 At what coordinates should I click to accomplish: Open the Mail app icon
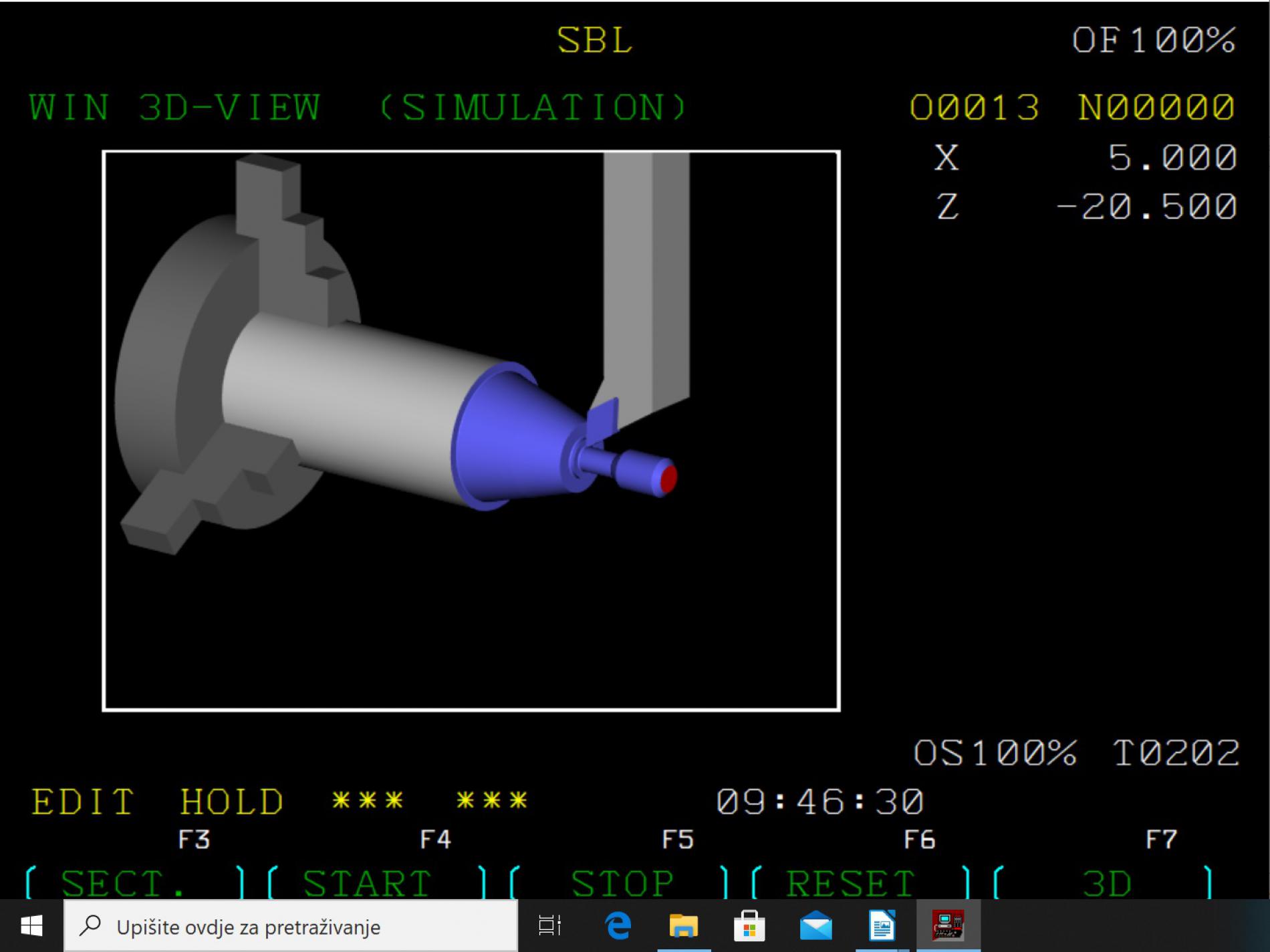point(815,927)
